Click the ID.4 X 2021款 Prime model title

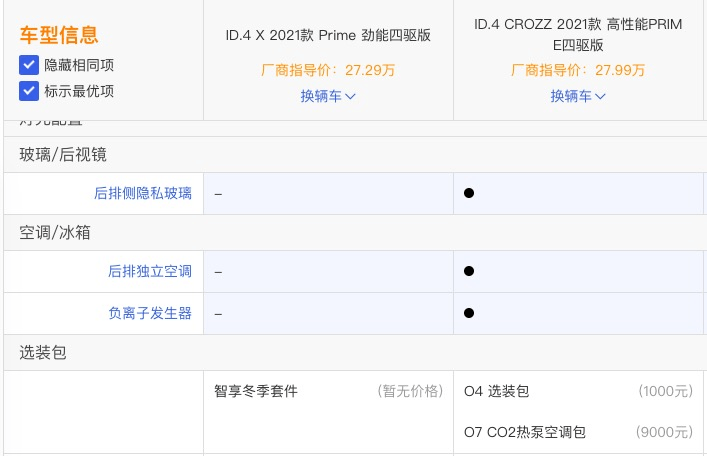328,35
